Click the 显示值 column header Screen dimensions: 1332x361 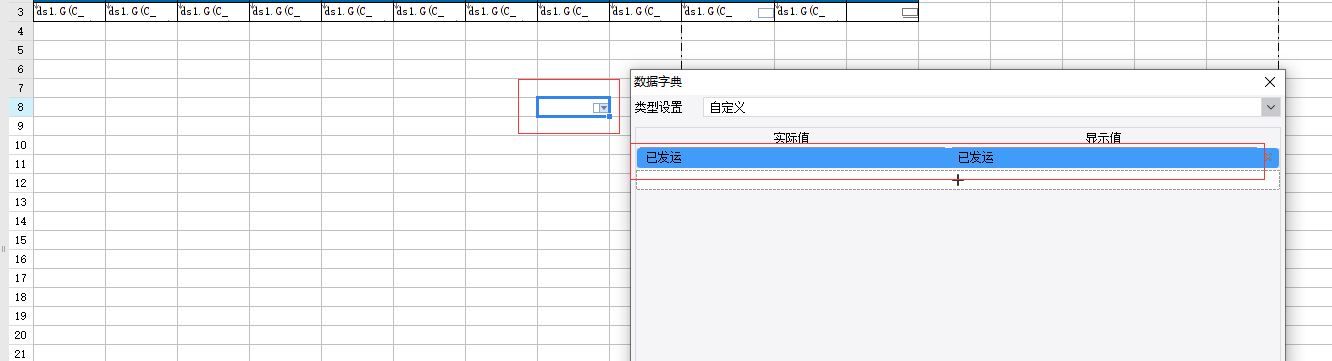(1104, 137)
